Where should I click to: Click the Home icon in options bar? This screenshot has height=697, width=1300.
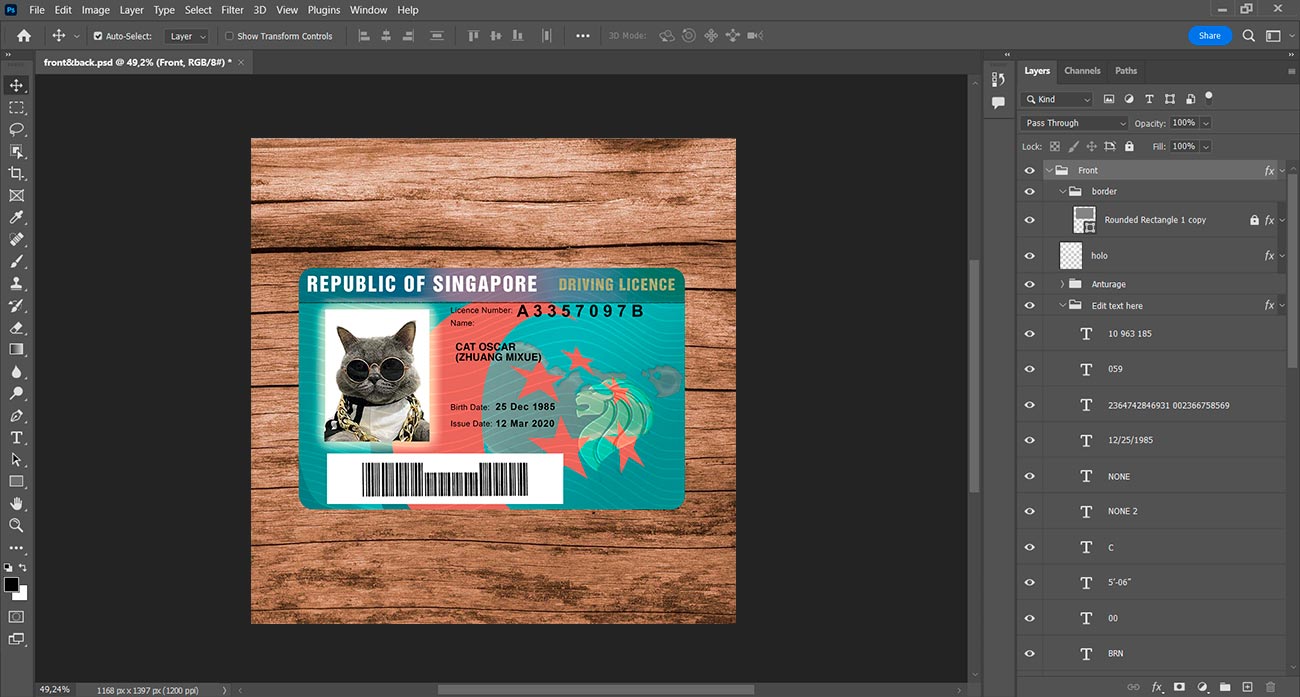(24, 35)
